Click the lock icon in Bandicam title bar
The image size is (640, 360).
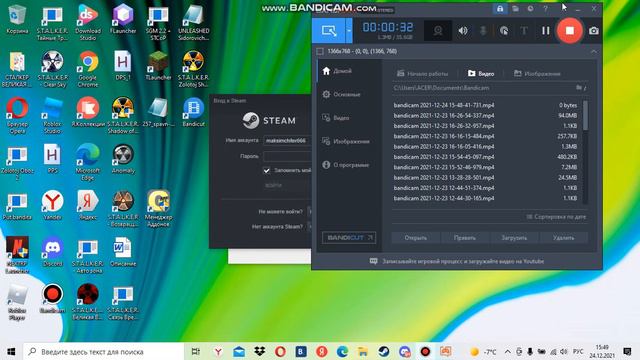click(x=500, y=9)
